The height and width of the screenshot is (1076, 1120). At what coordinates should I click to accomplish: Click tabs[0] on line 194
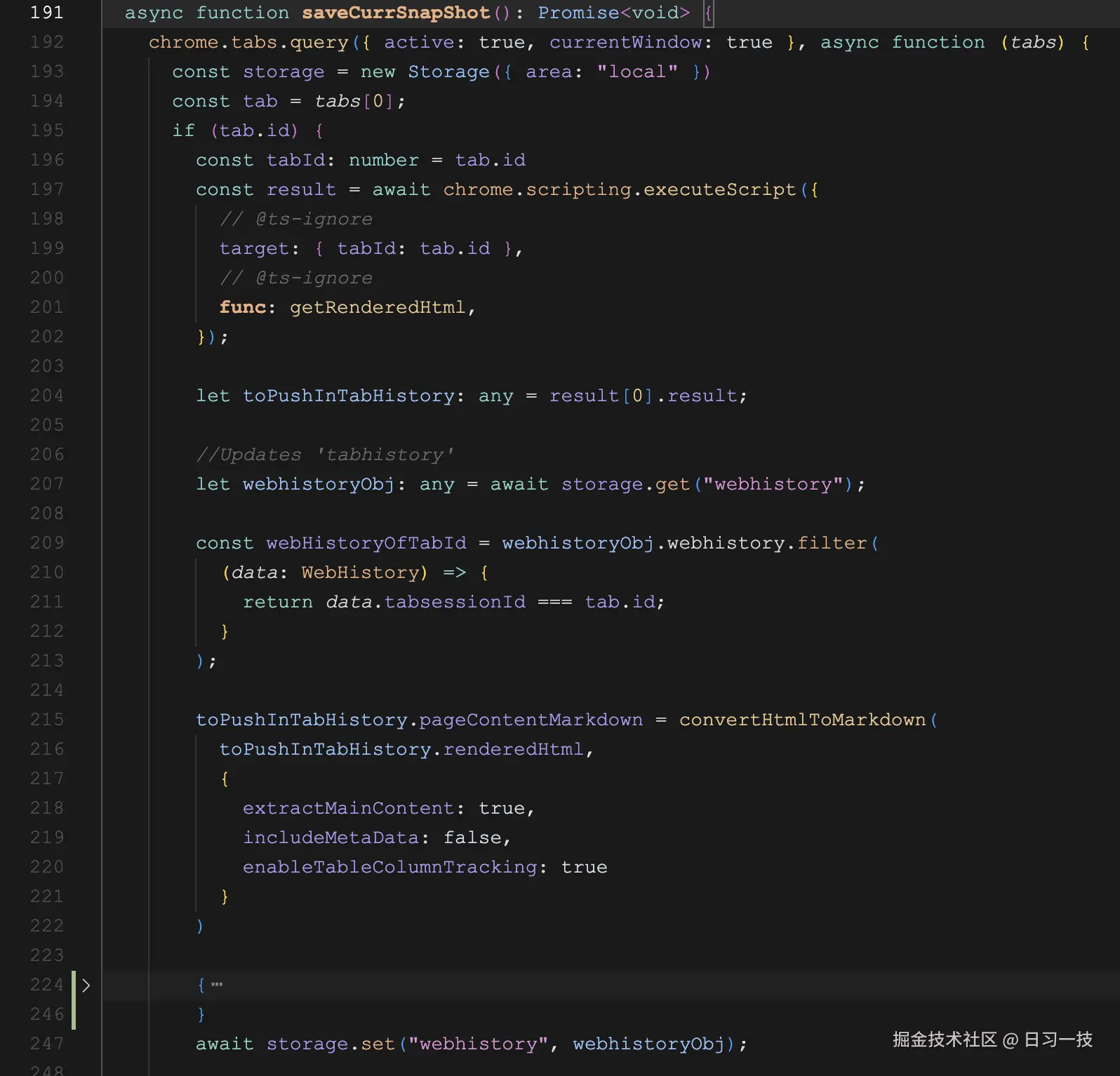point(354,101)
